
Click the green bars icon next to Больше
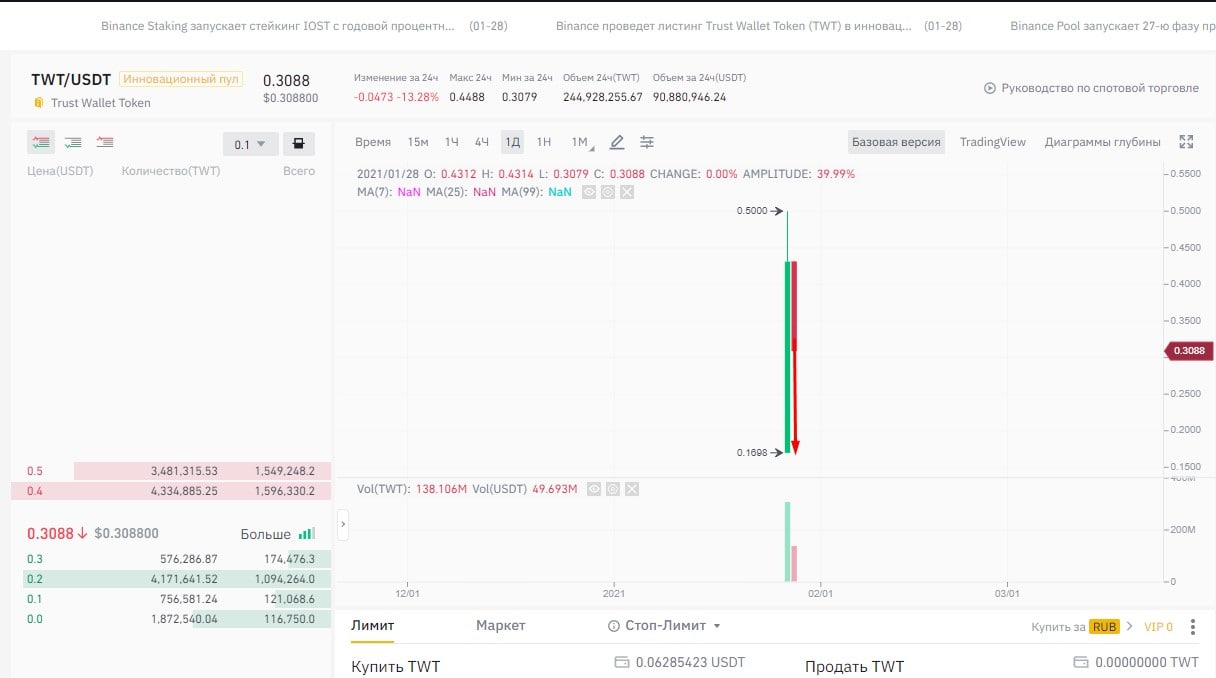[307, 534]
